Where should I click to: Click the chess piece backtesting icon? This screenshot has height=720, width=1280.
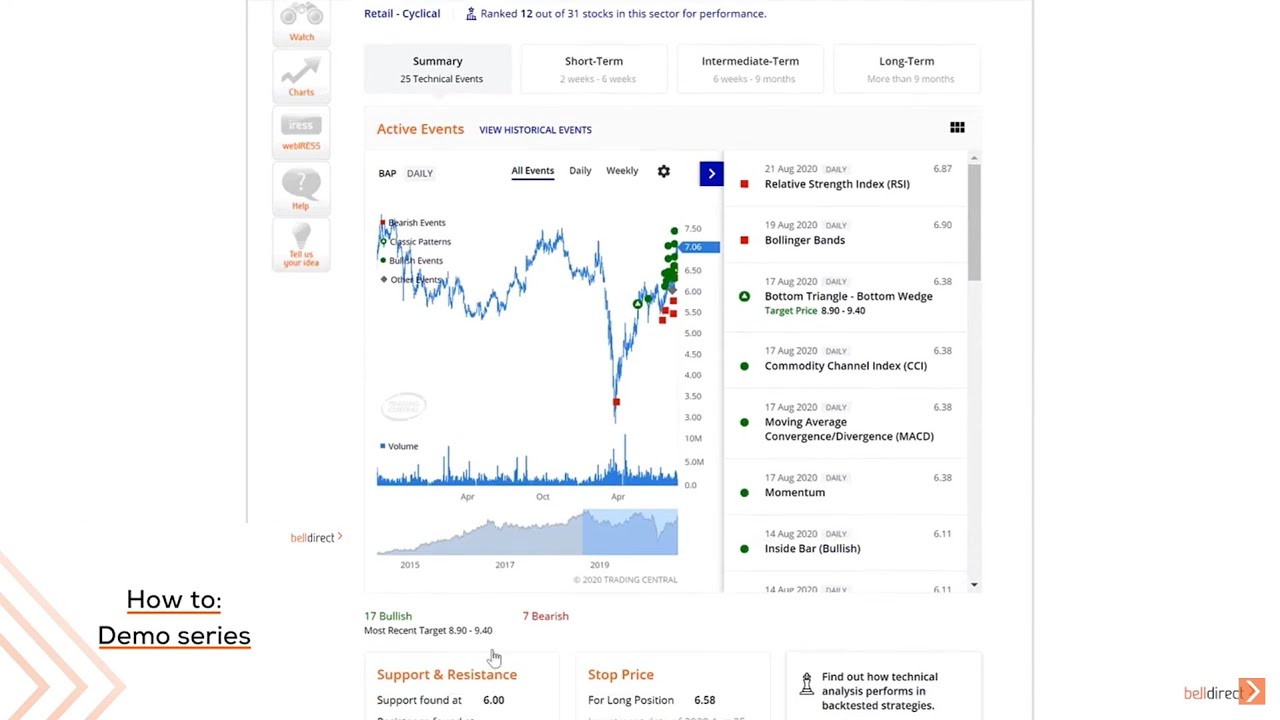click(807, 684)
